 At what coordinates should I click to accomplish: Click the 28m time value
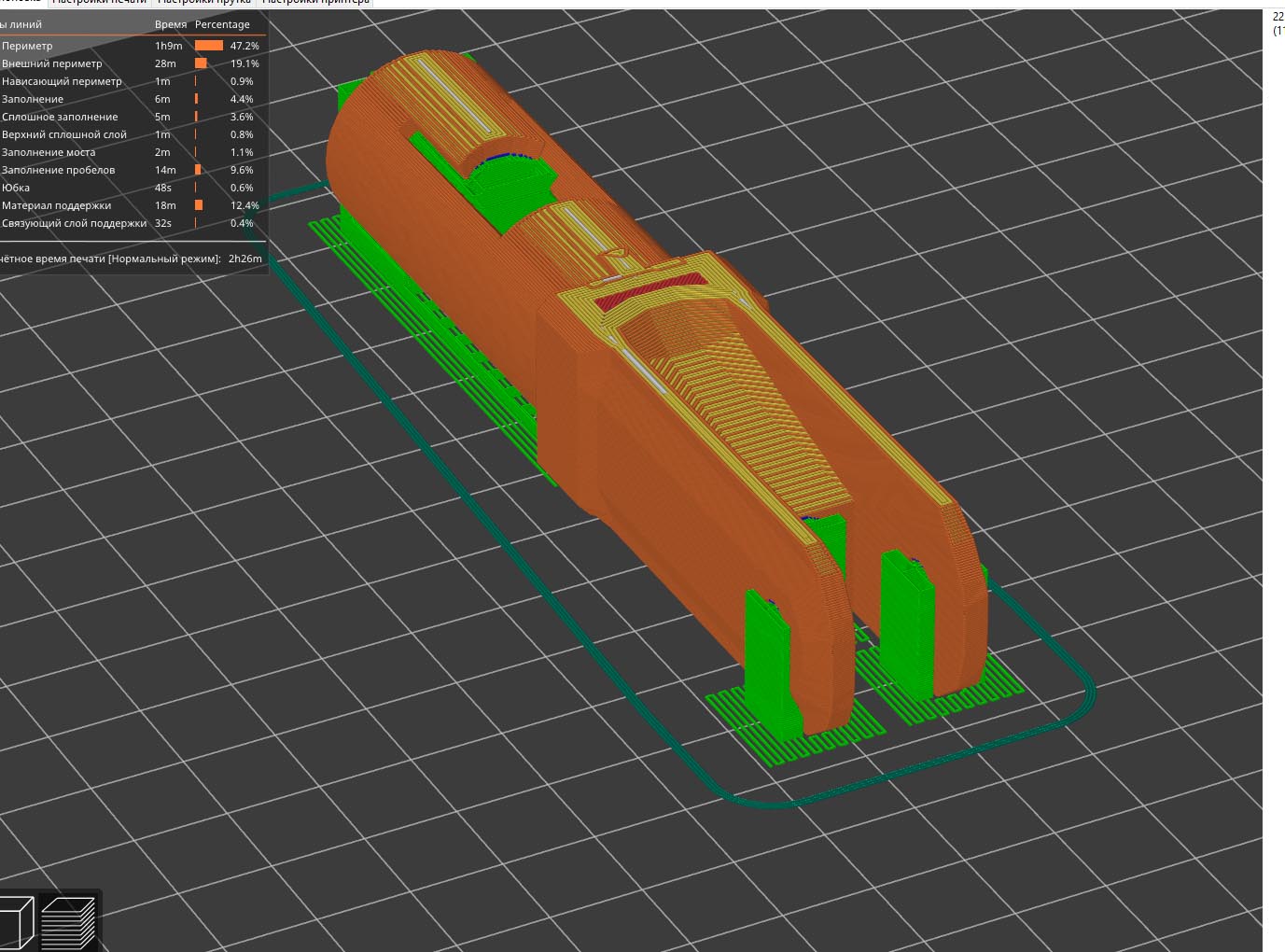point(165,63)
